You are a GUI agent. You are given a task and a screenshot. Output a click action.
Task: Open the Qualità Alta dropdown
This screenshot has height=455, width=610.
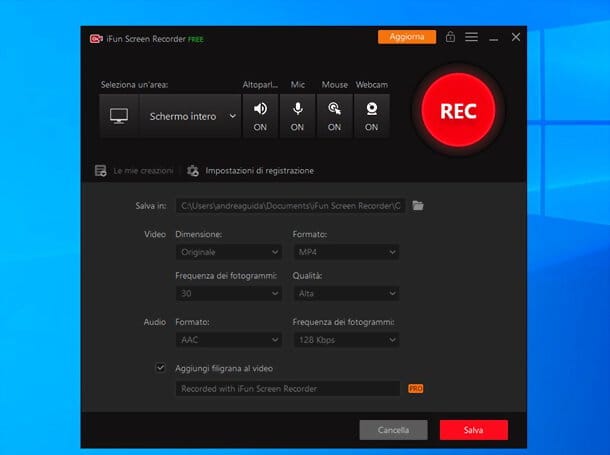pos(346,293)
